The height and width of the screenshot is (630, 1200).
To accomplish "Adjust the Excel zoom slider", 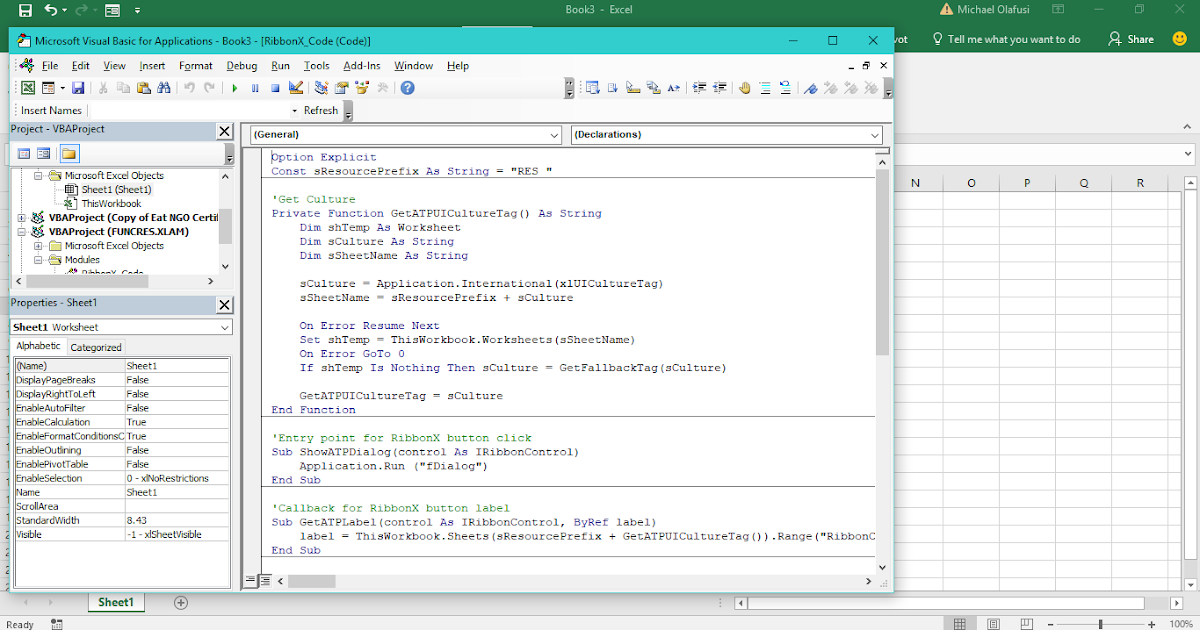I will [1098, 623].
